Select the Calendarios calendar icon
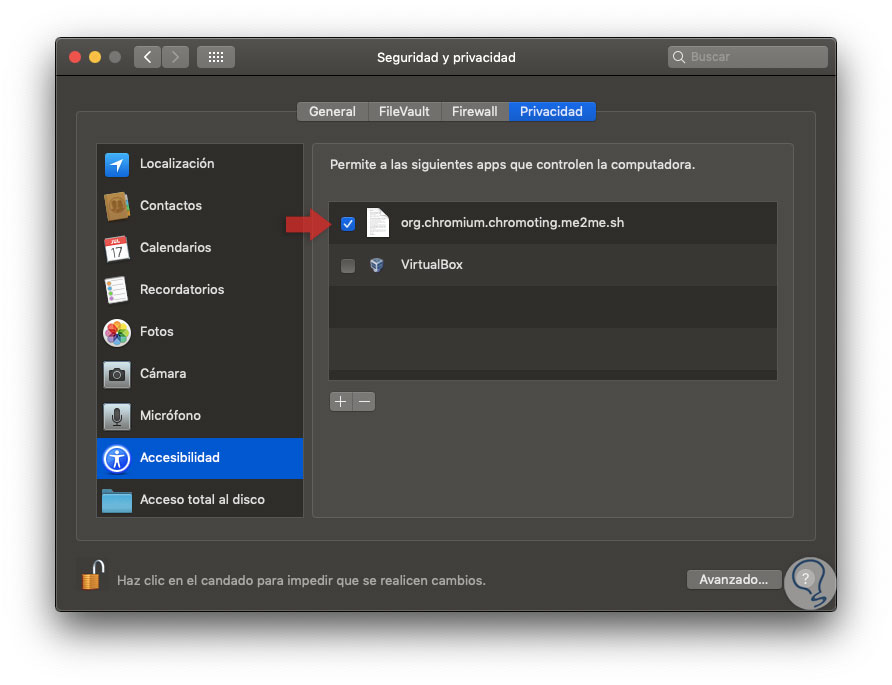Image resolution: width=892 pixels, height=685 pixels. click(117, 248)
